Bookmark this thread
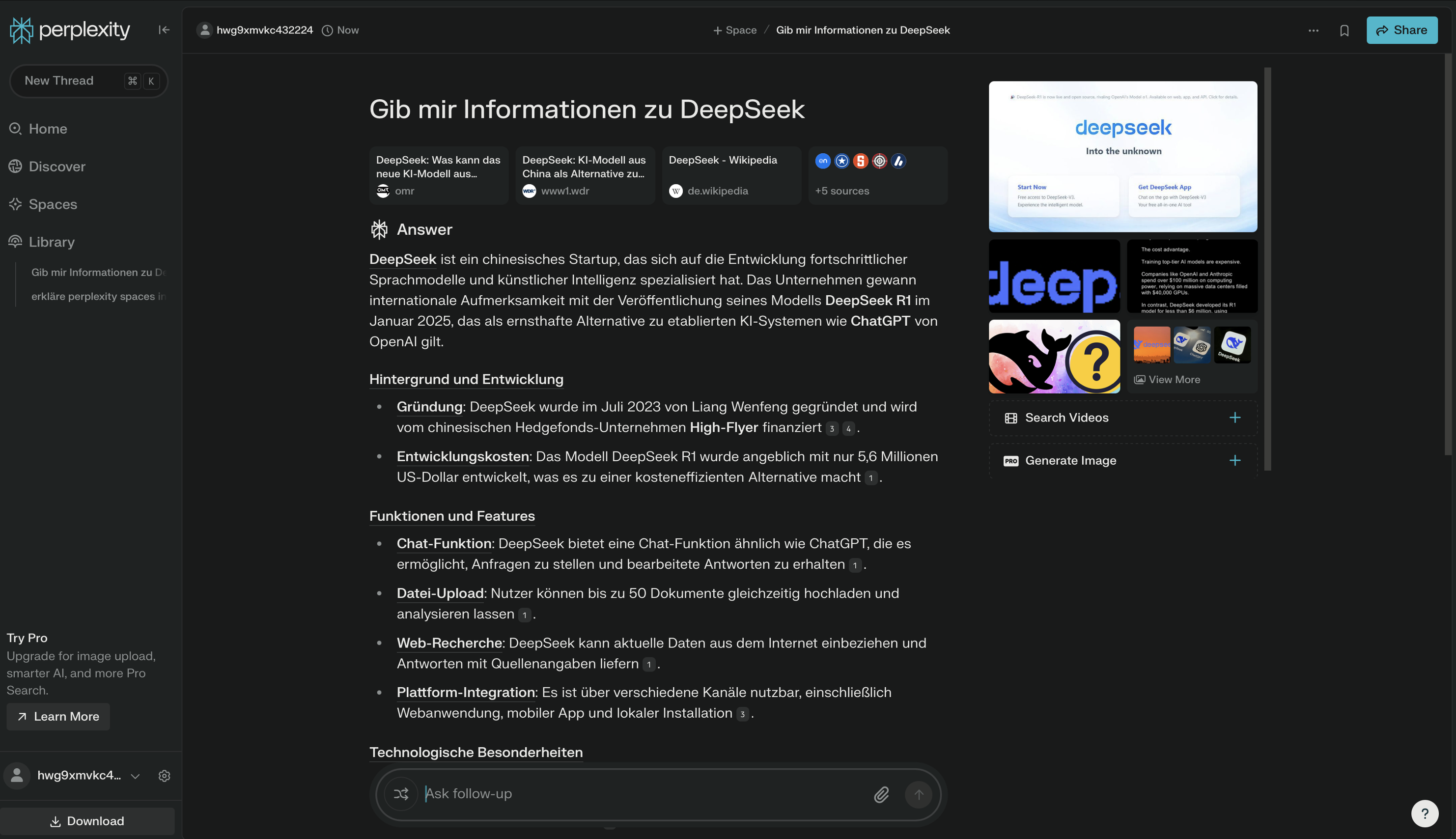The image size is (1456, 839). [1344, 30]
